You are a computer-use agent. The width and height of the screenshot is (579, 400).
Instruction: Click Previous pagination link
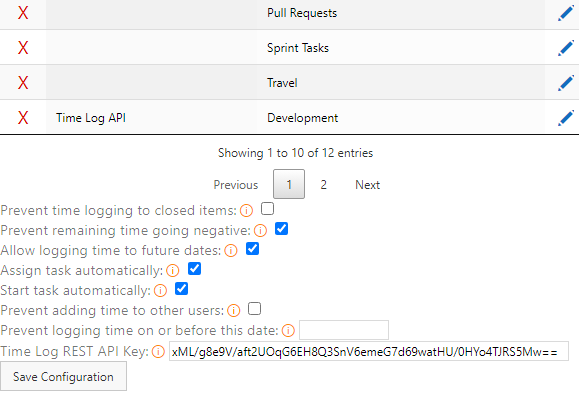tap(236, 185)
